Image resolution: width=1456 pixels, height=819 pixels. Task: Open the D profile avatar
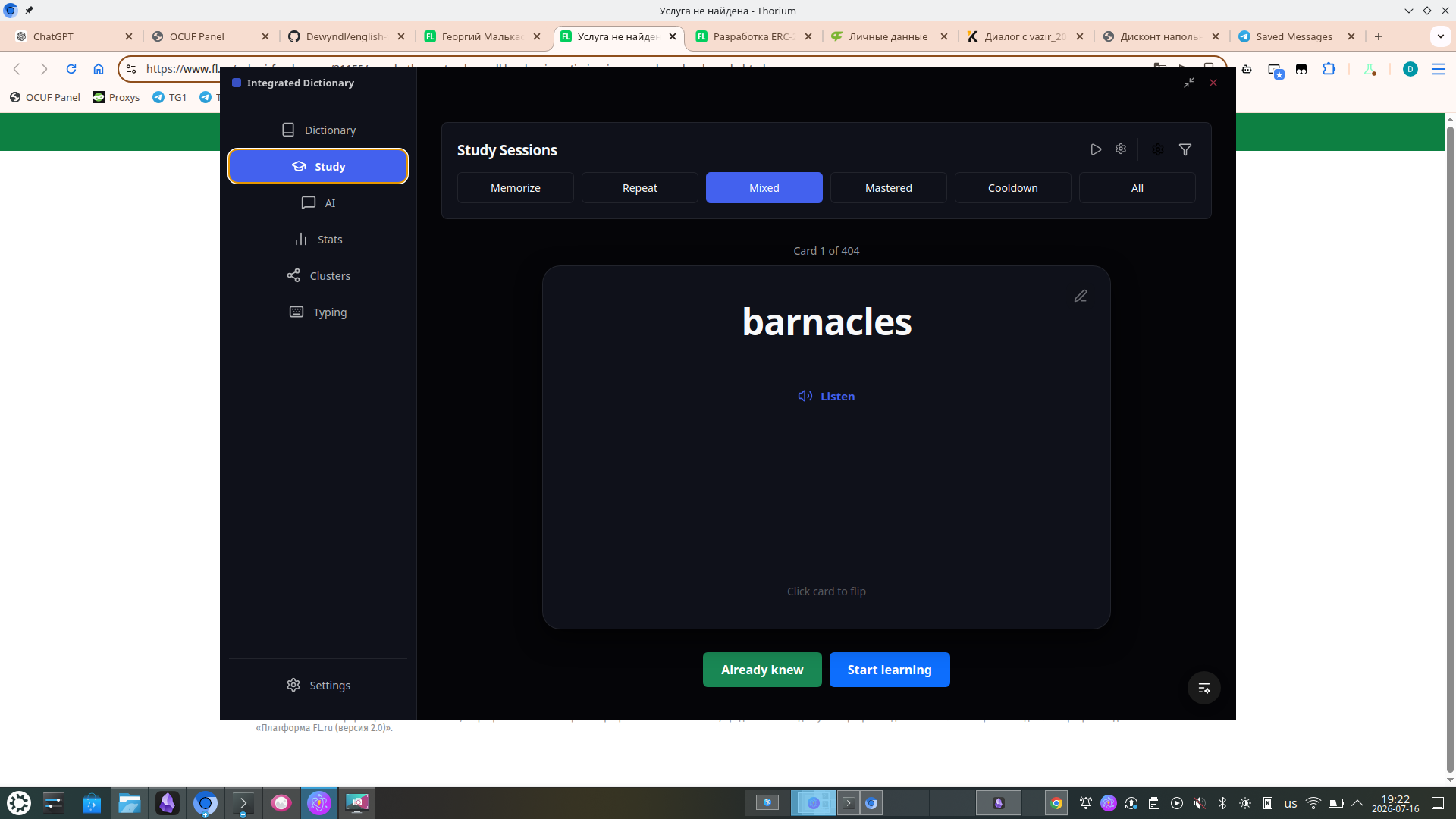(x=1410, y=69)
